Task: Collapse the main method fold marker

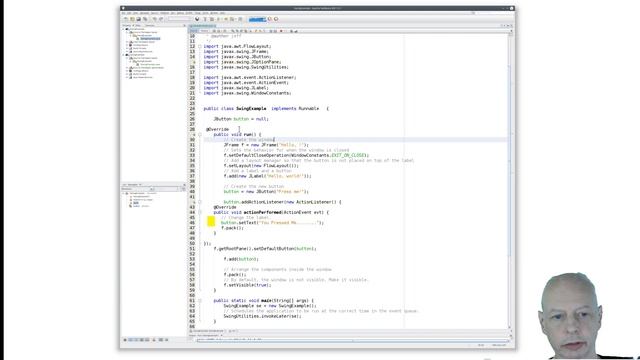Action: click(x=200, y=300)
